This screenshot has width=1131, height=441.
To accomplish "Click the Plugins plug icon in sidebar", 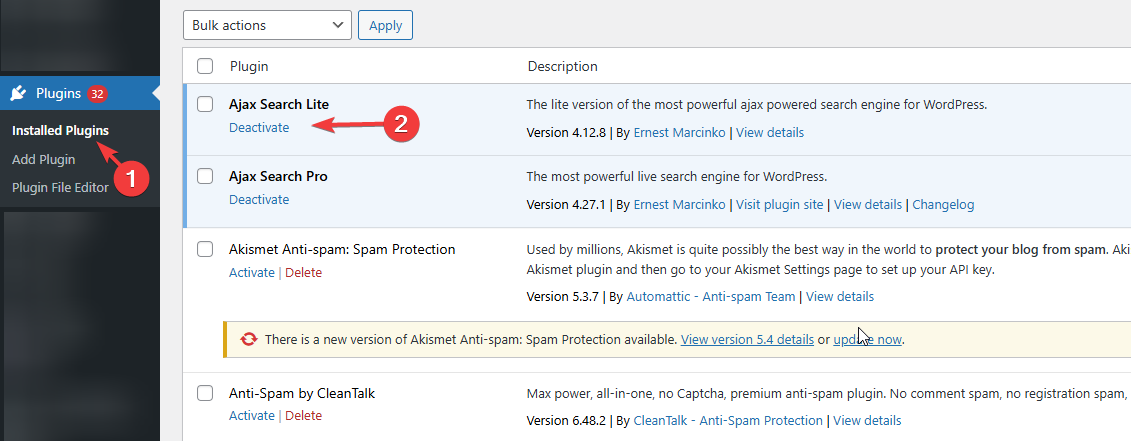I will coord(19,93).
